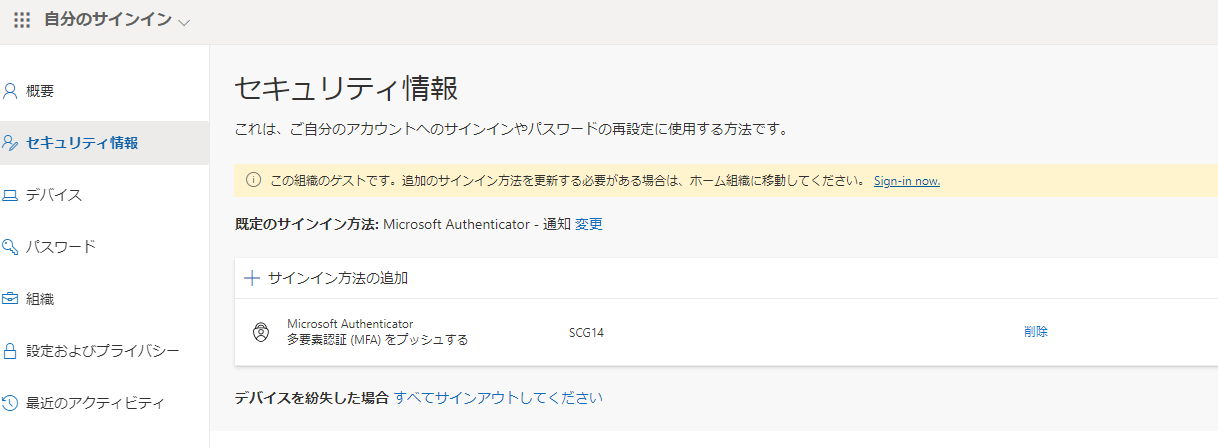Click the Microsoft Authenticator shield icon

click(260, 332)
